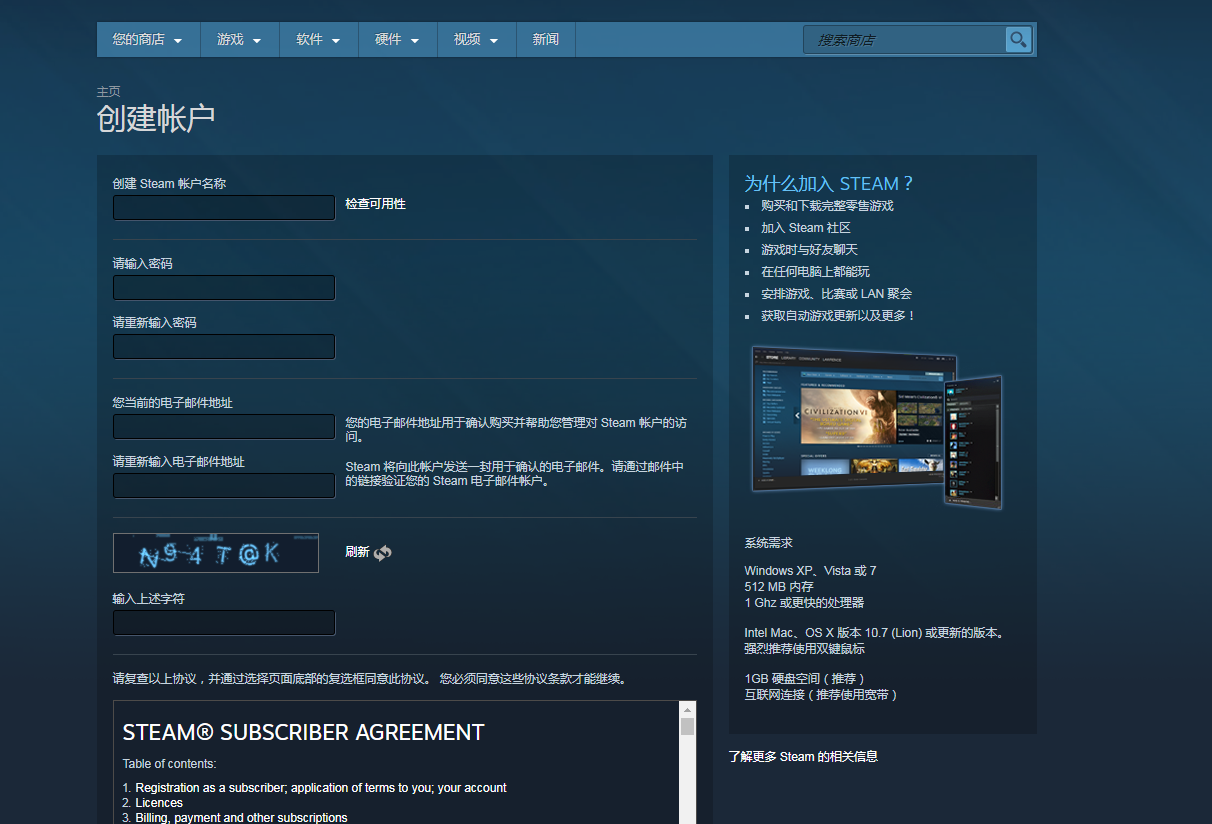Click the captcha refresh arrows icon
1212x824 pixels.
pyautogui.click(x=382, y=553)
